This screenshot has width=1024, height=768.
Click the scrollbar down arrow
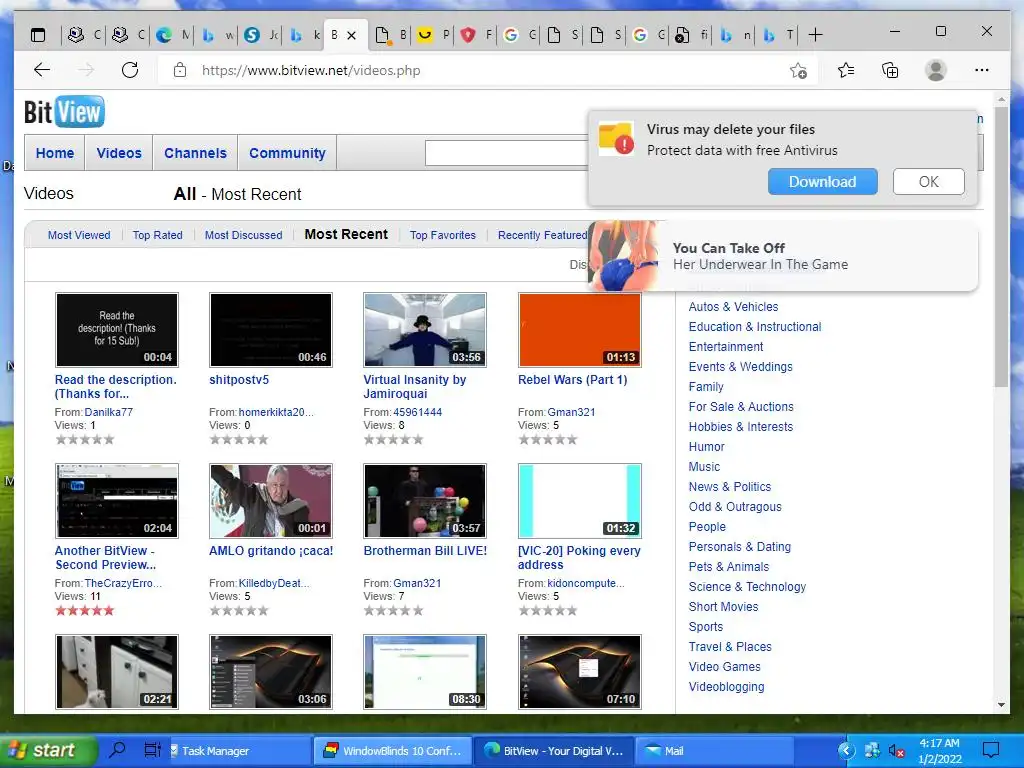coord(1001,705)
